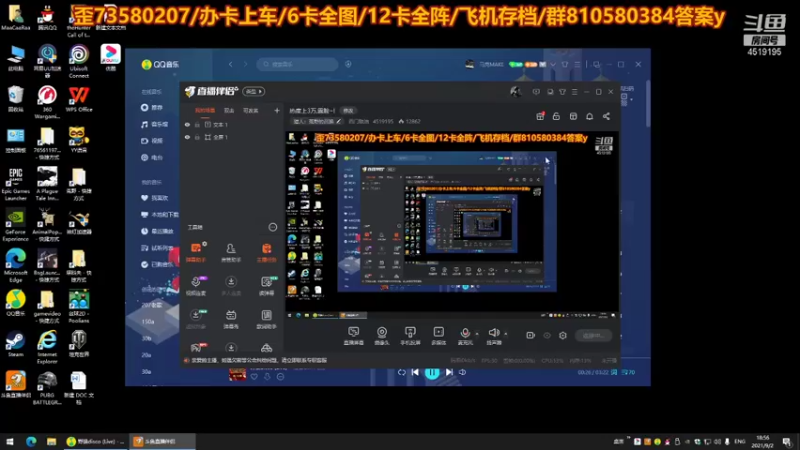This screenshot has width=800, height=450.
Task: Toggle visibility eye of 全屏1 source
Action: click(x=187, y=137)
